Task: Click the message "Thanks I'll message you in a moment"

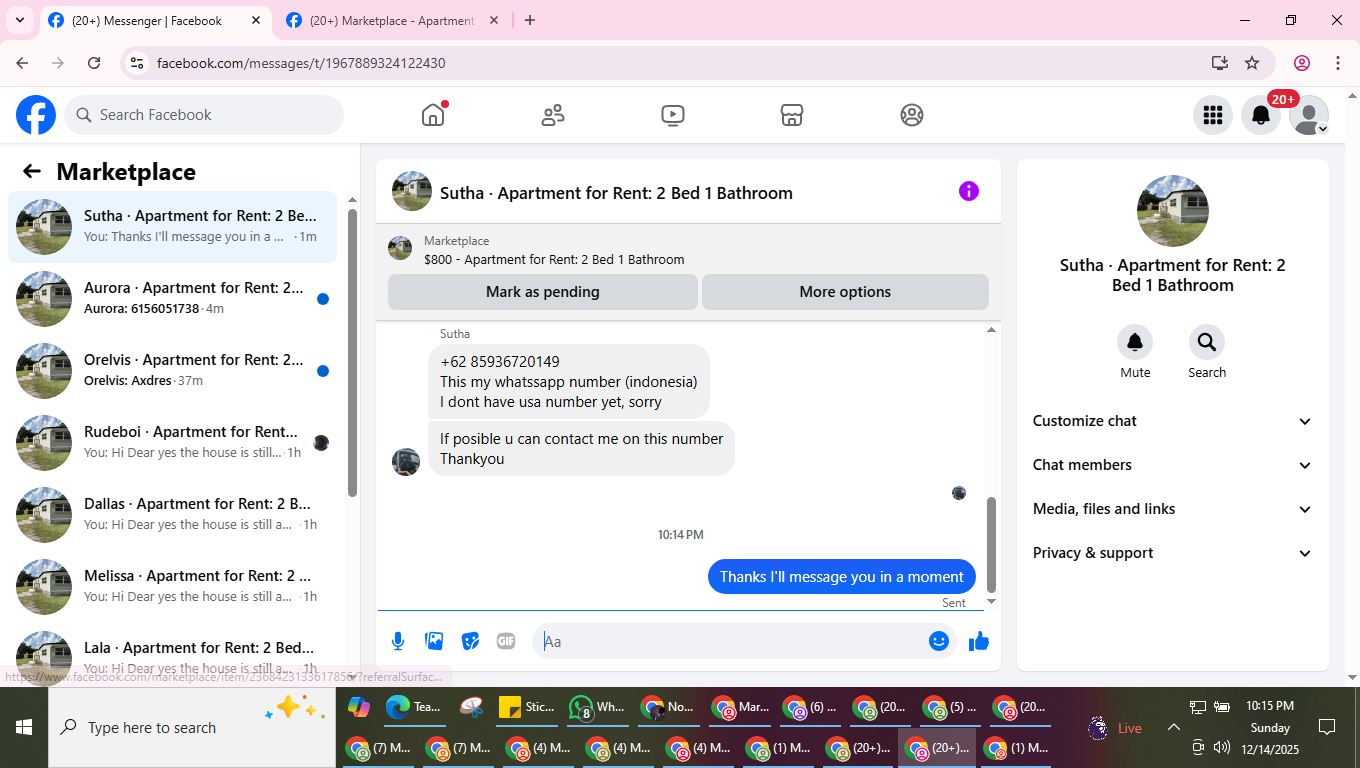Action: coord(842,577)
